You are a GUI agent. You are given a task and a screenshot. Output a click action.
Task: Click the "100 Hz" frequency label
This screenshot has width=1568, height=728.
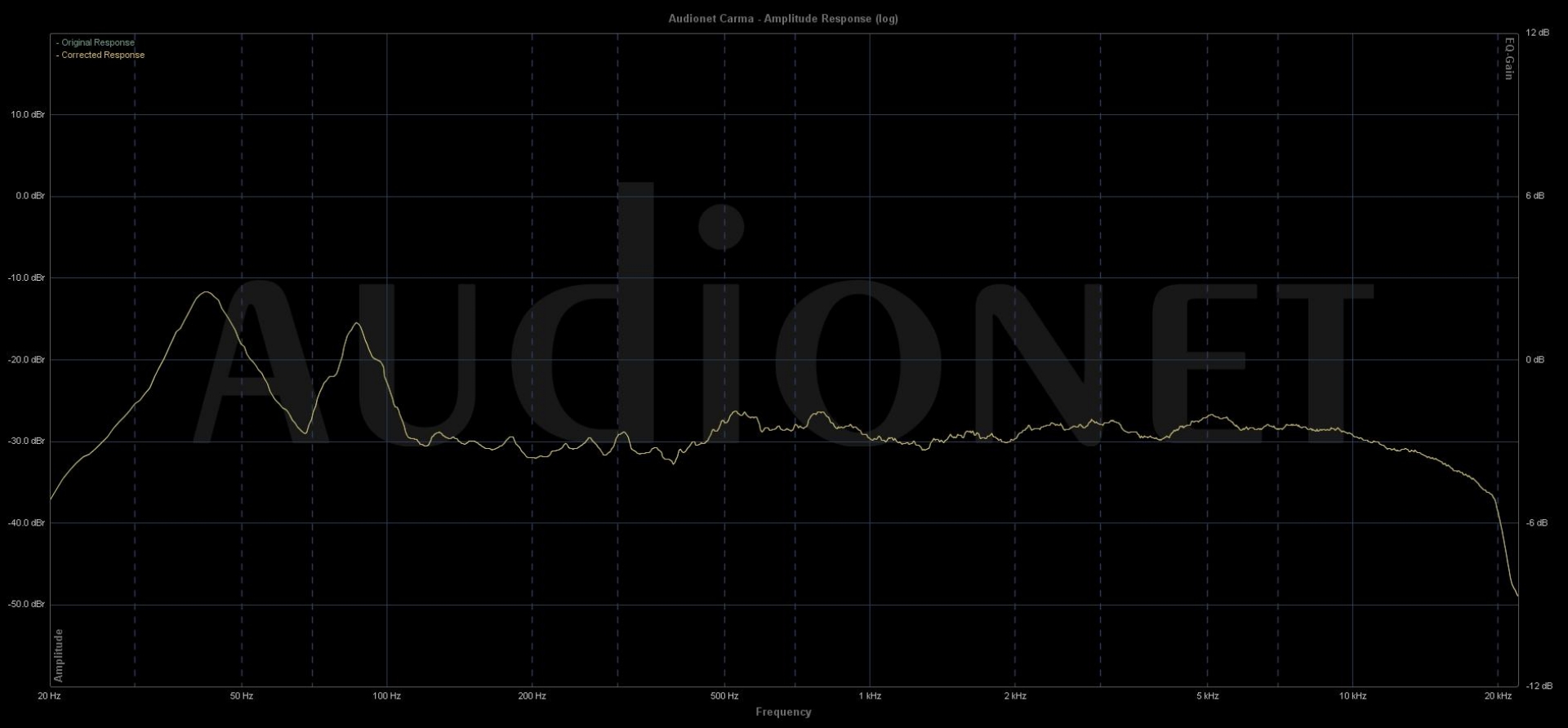386,696
